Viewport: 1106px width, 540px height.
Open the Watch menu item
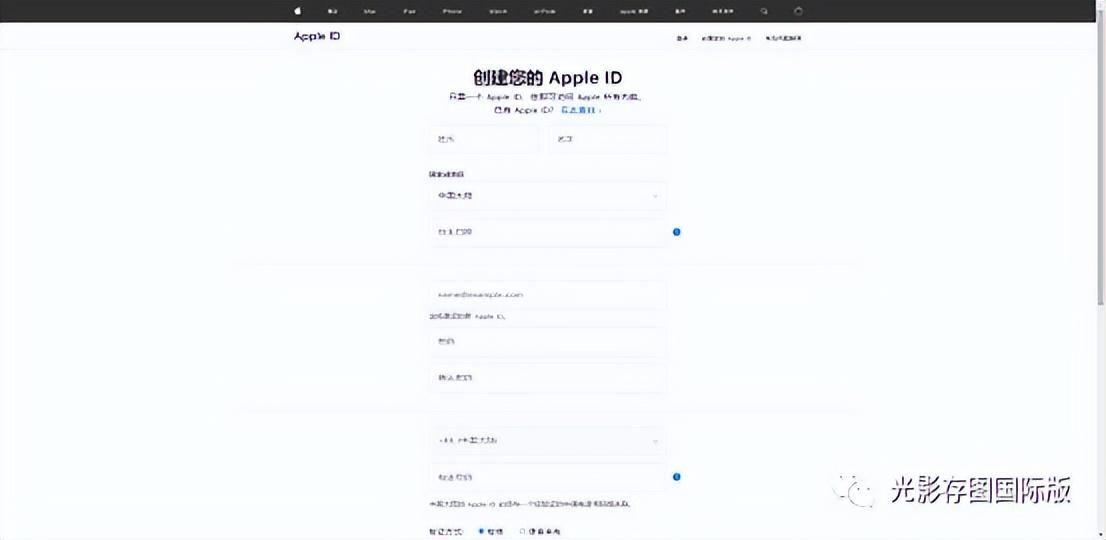[x=498, y=12]
